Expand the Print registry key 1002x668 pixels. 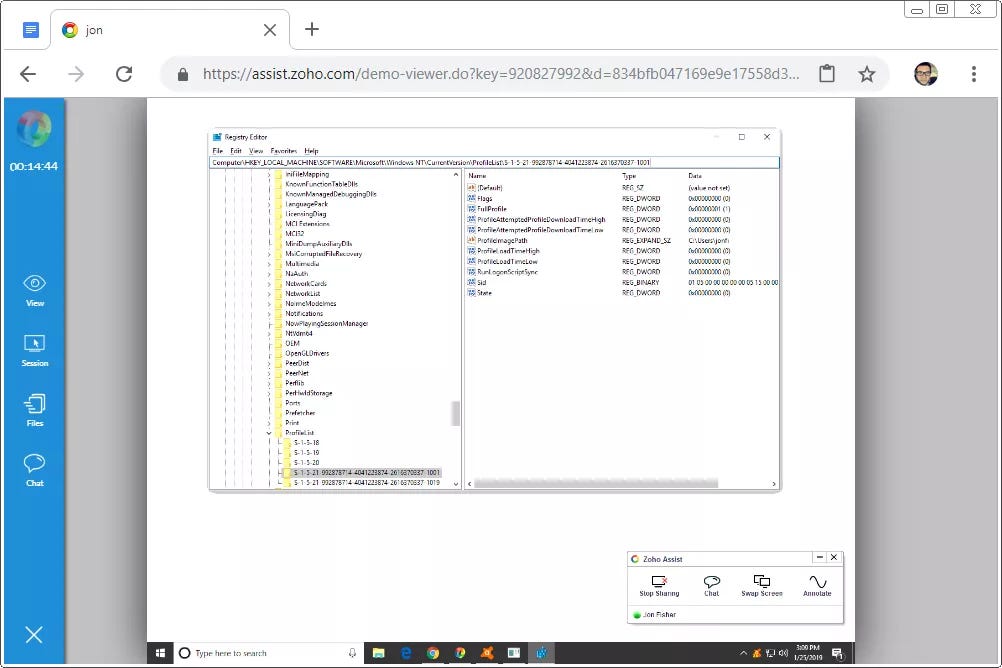pyautogui.click(x=269, y=423)
